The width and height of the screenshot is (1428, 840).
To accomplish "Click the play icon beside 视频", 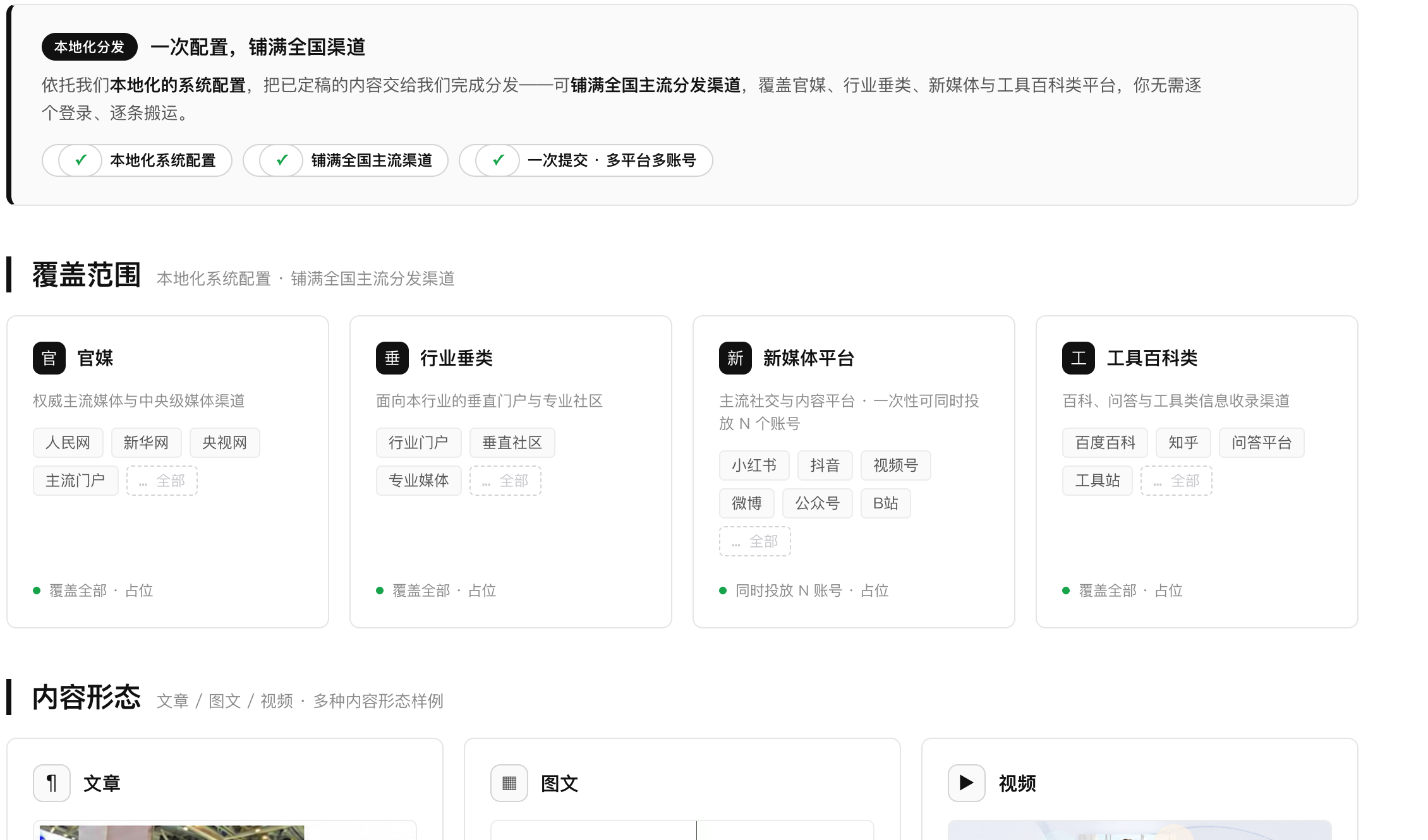I will [967, 783].
